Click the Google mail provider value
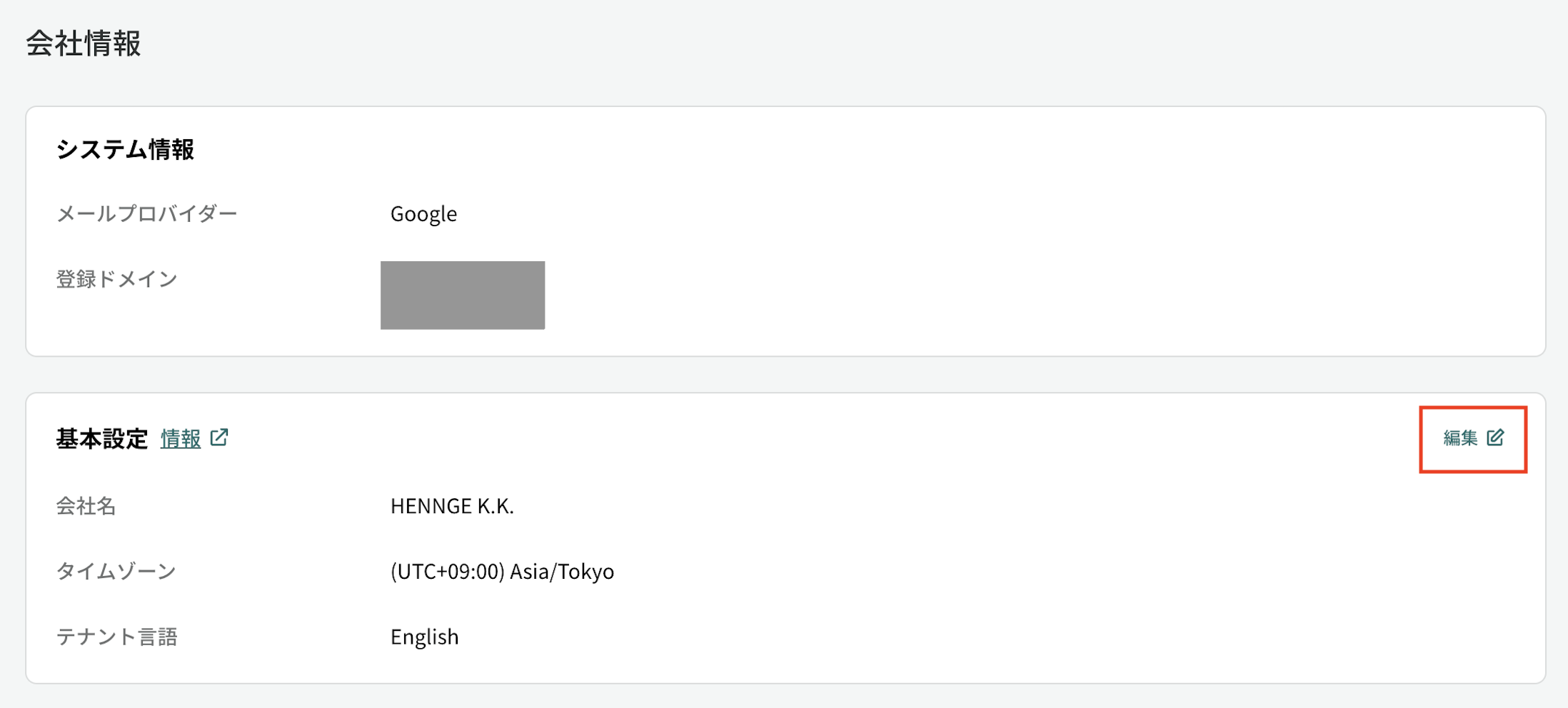 [423, 213]
